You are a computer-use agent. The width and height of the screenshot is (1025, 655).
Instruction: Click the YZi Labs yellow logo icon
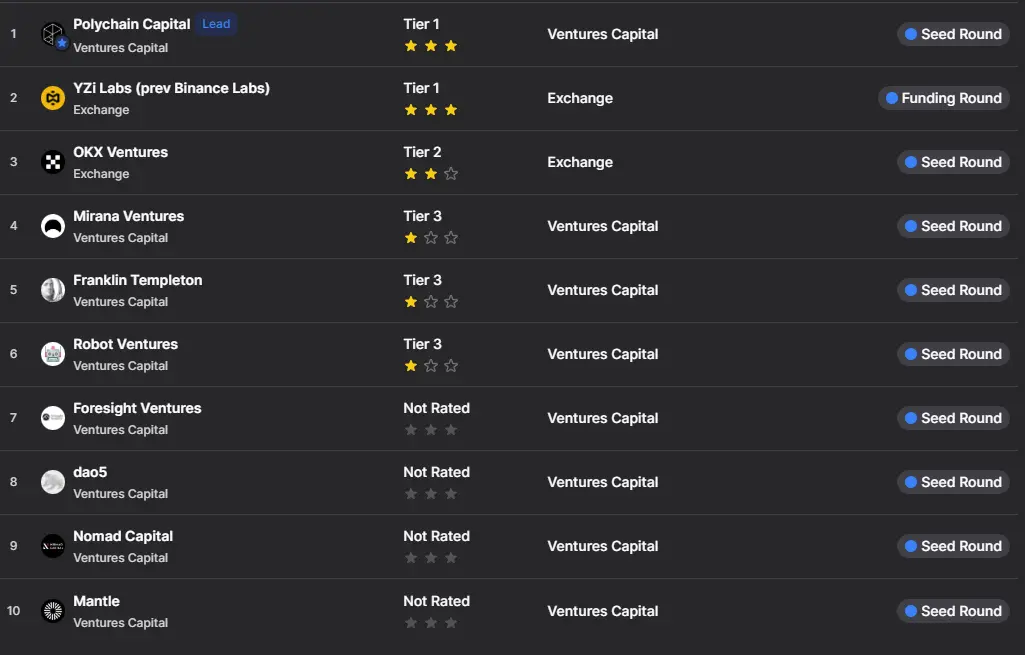pyautogui.click(x=53, y=98)
